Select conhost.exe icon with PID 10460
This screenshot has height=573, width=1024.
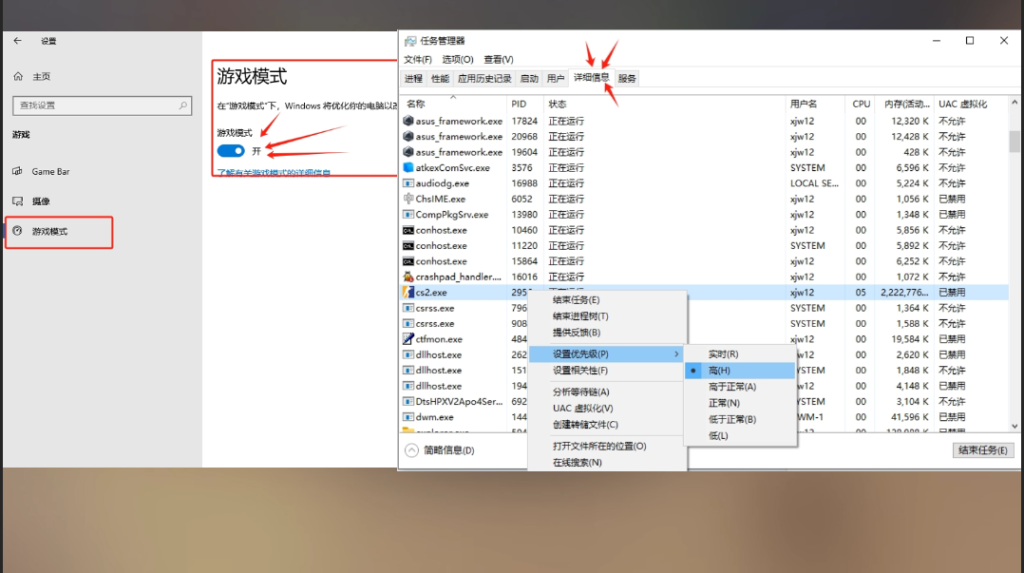[408, 230]
